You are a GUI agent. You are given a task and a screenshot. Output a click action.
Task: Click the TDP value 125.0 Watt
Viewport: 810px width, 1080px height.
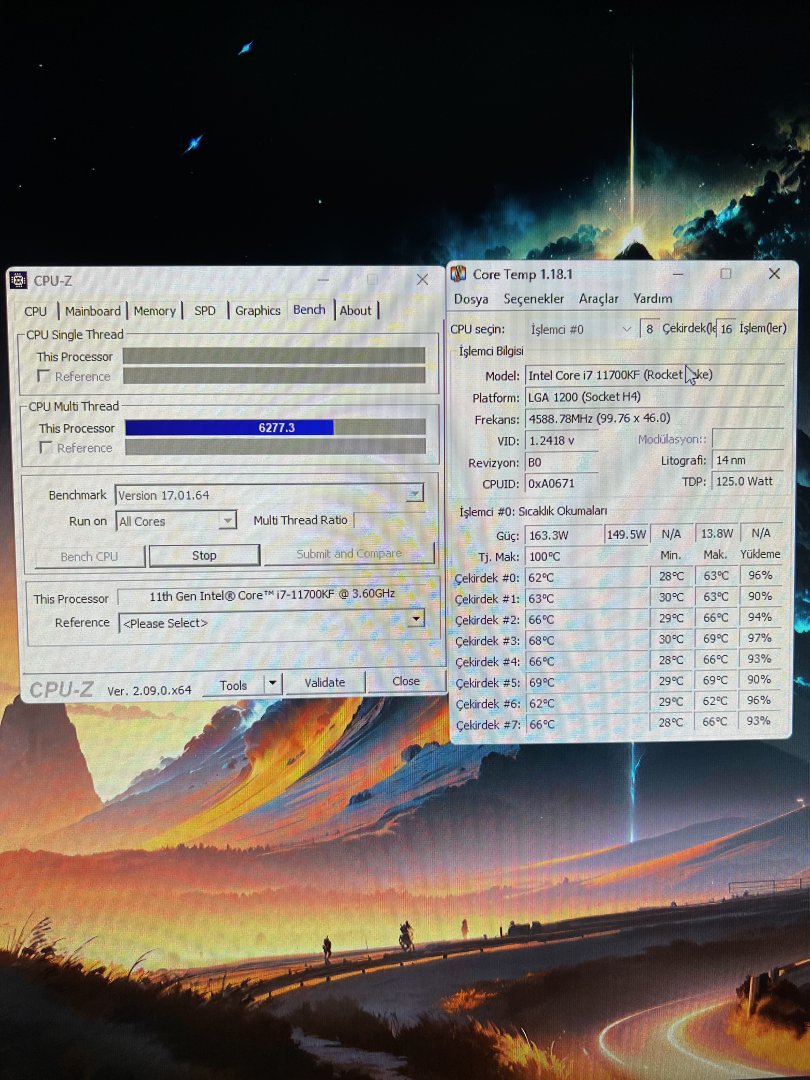pyautogui.click(x=749, y=481)
